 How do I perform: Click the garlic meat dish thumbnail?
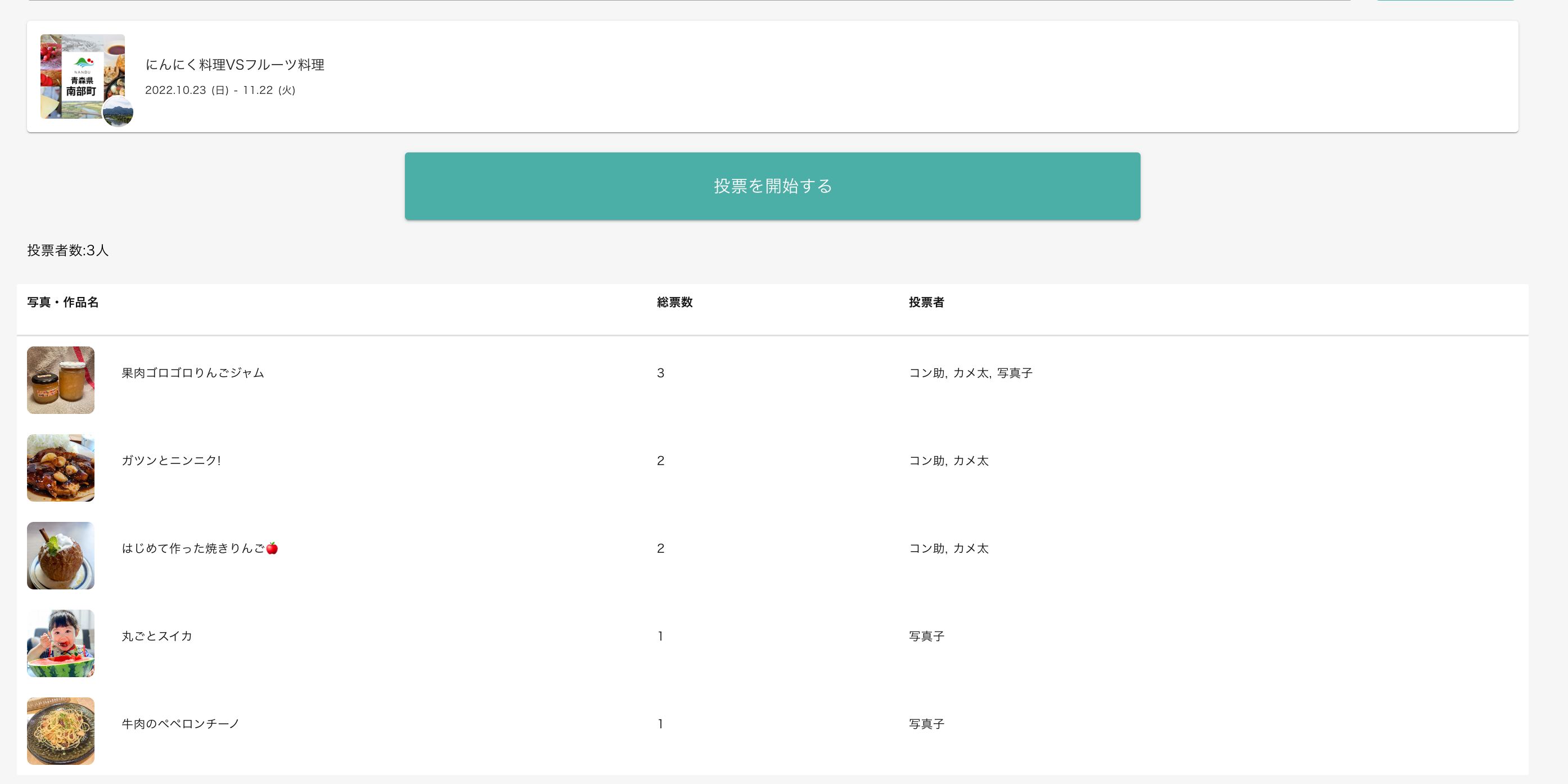[x=61, y=467]
